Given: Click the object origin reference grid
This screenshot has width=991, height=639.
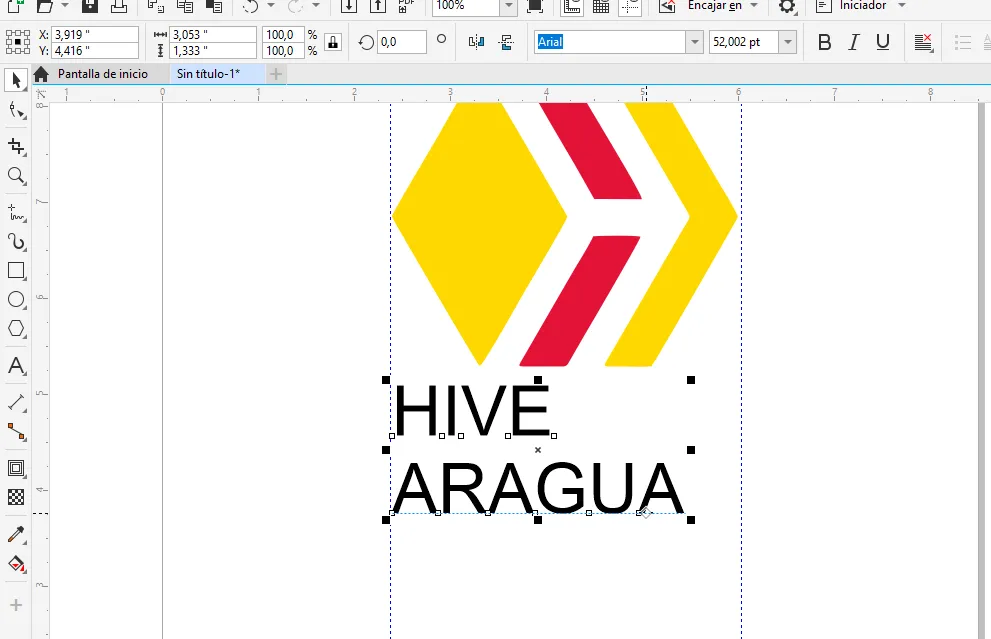Looking at the screenshot, I should point(18,42).
